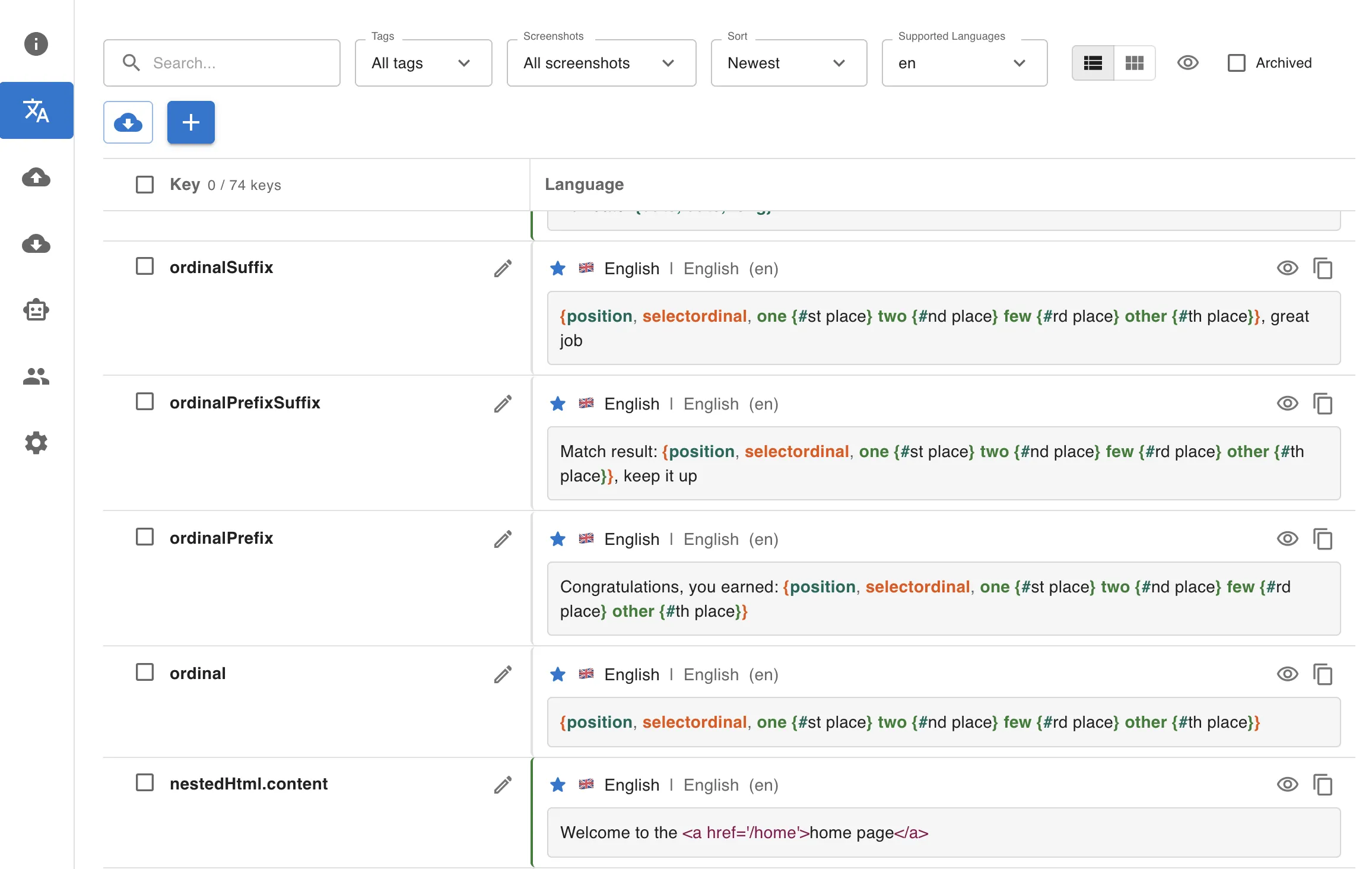Open the Sort dropdown set to Newest

tap(789, 63)
